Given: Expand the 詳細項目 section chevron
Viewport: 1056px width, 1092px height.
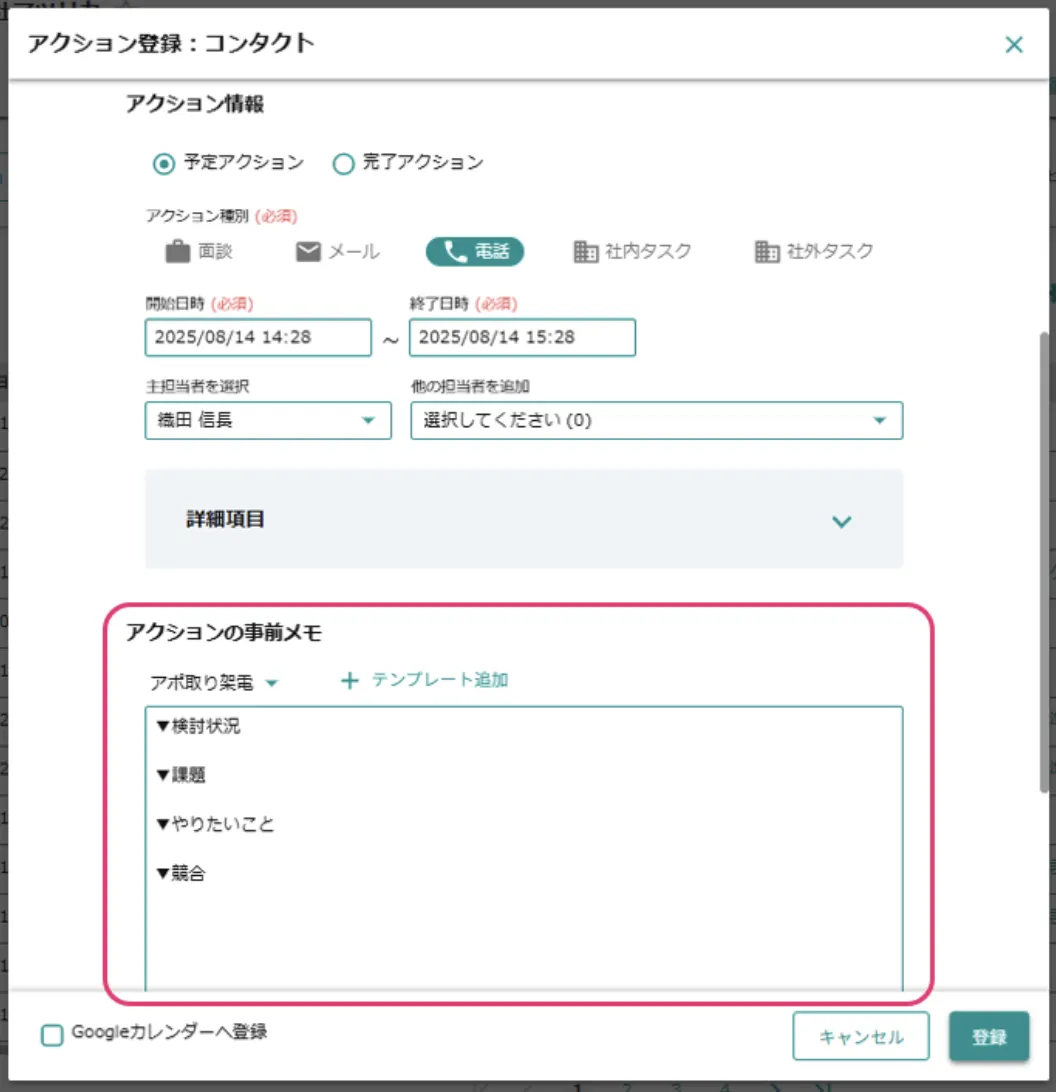Looking at the screenshot, I should point(842,521).
